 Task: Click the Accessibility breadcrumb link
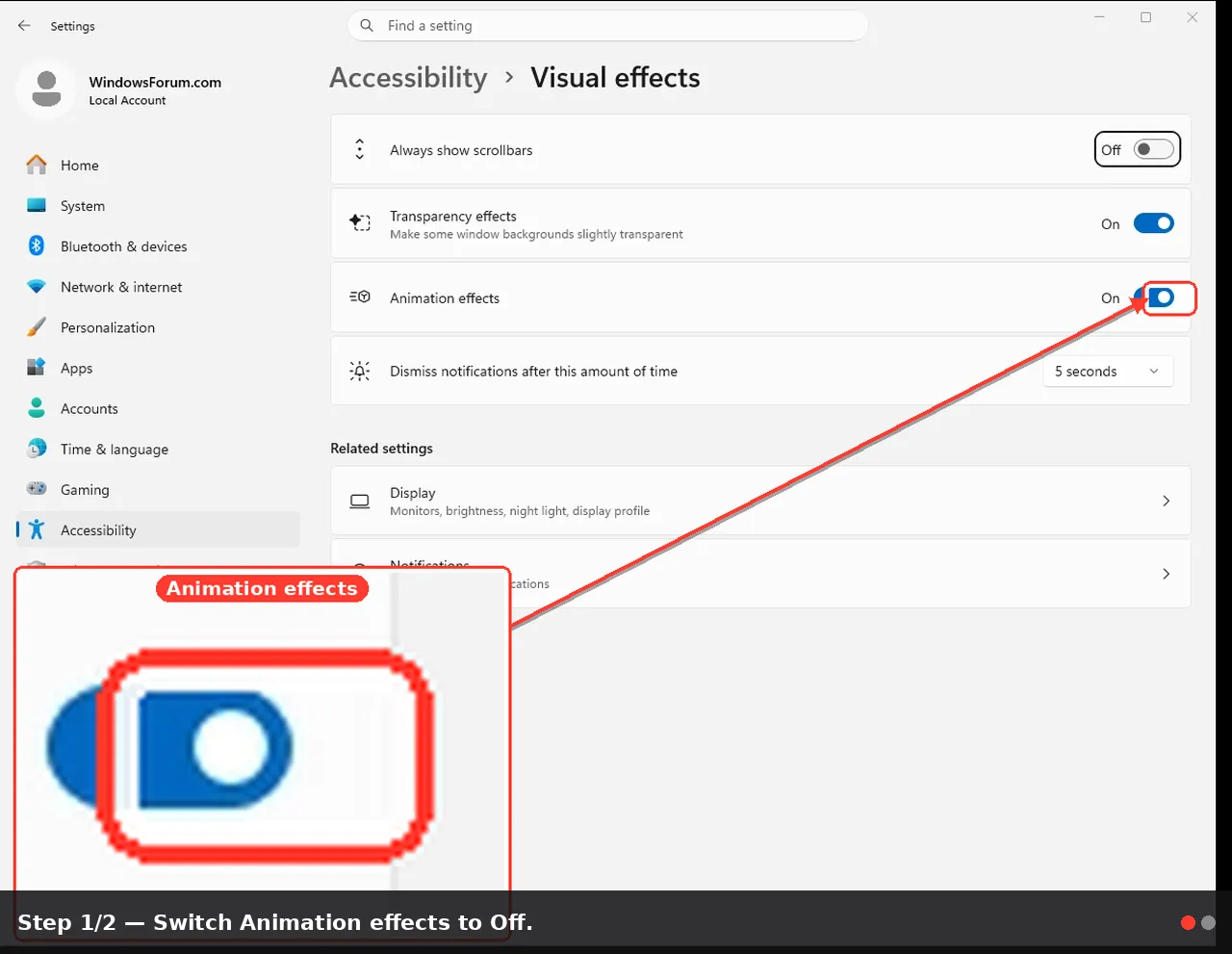coord(408,77)
